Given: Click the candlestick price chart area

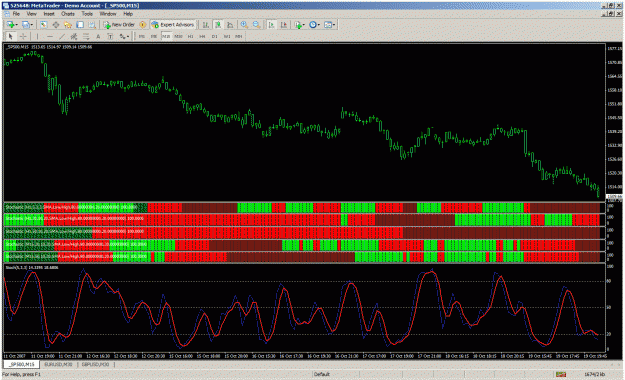Looking at the screenshot, I should click(x=305, y=122).
